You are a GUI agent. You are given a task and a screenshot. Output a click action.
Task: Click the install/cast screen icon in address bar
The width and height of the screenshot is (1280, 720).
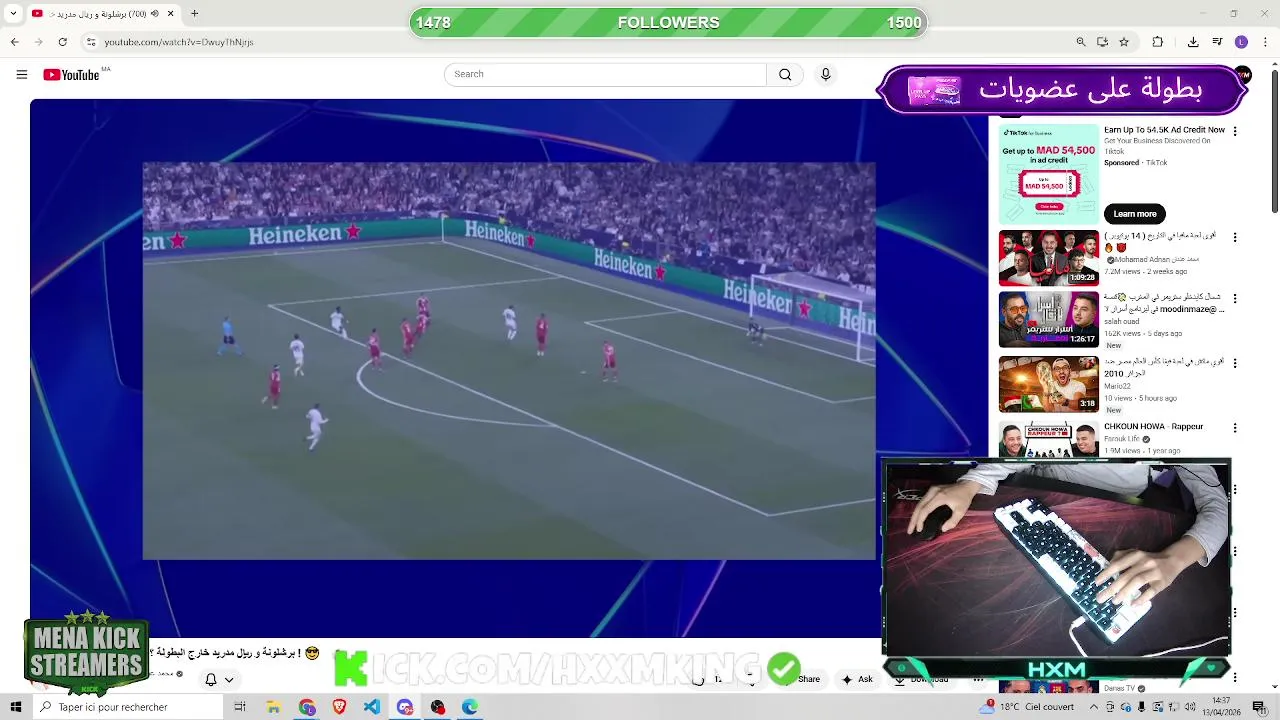1102,42
